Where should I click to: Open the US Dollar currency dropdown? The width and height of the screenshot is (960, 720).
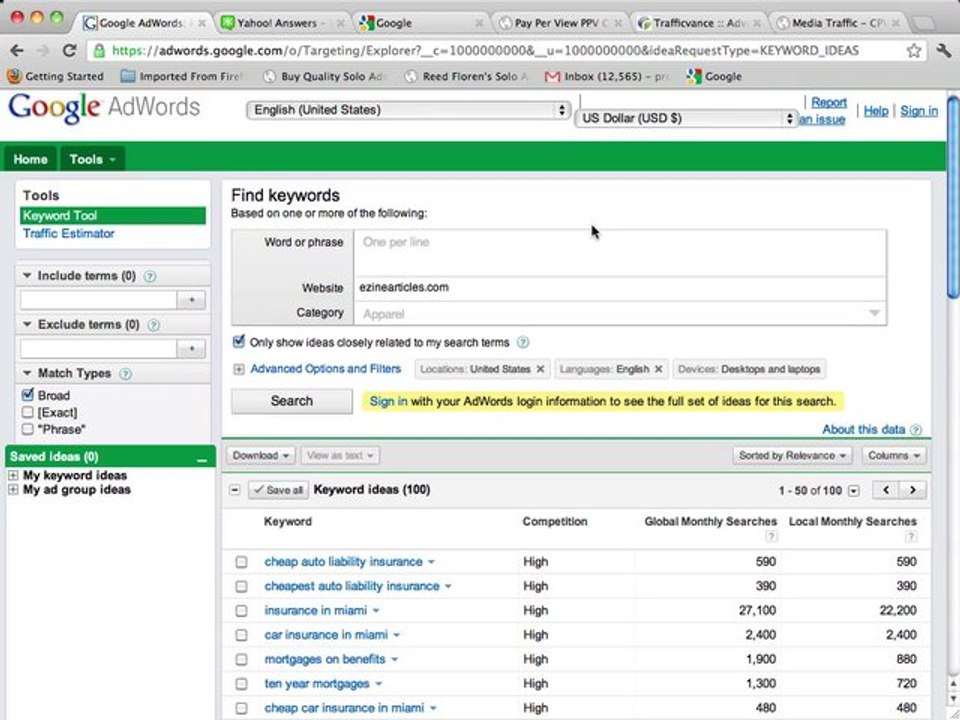686,118
